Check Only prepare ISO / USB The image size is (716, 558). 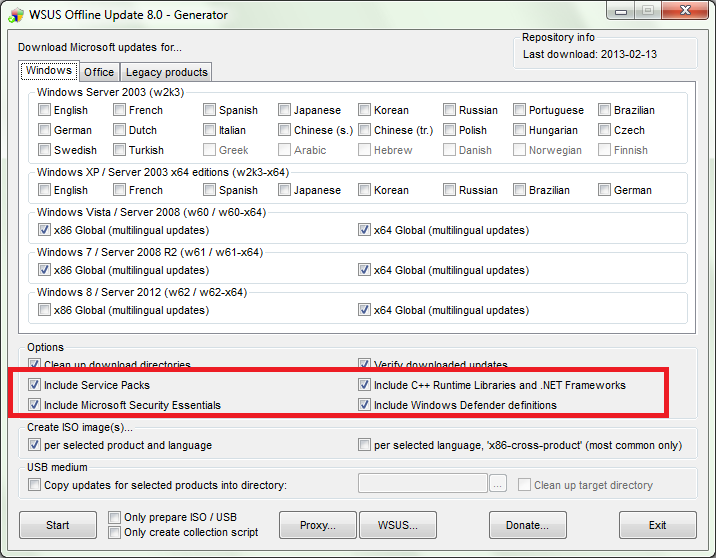(x=115, y=518)
